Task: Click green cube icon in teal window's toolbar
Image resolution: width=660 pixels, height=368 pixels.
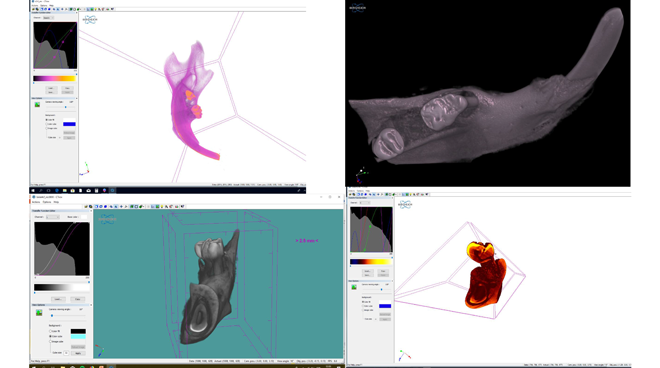Action: (131, 206)
